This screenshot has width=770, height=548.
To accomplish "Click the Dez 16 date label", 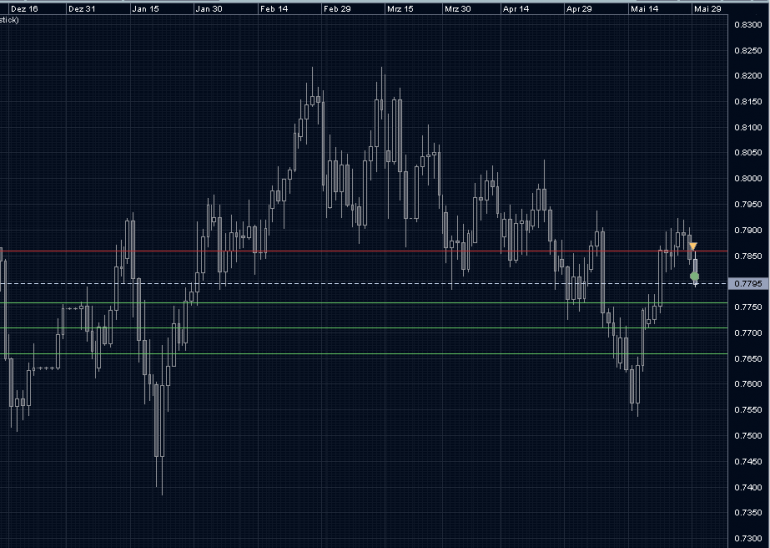I will (x=25, y=9).
